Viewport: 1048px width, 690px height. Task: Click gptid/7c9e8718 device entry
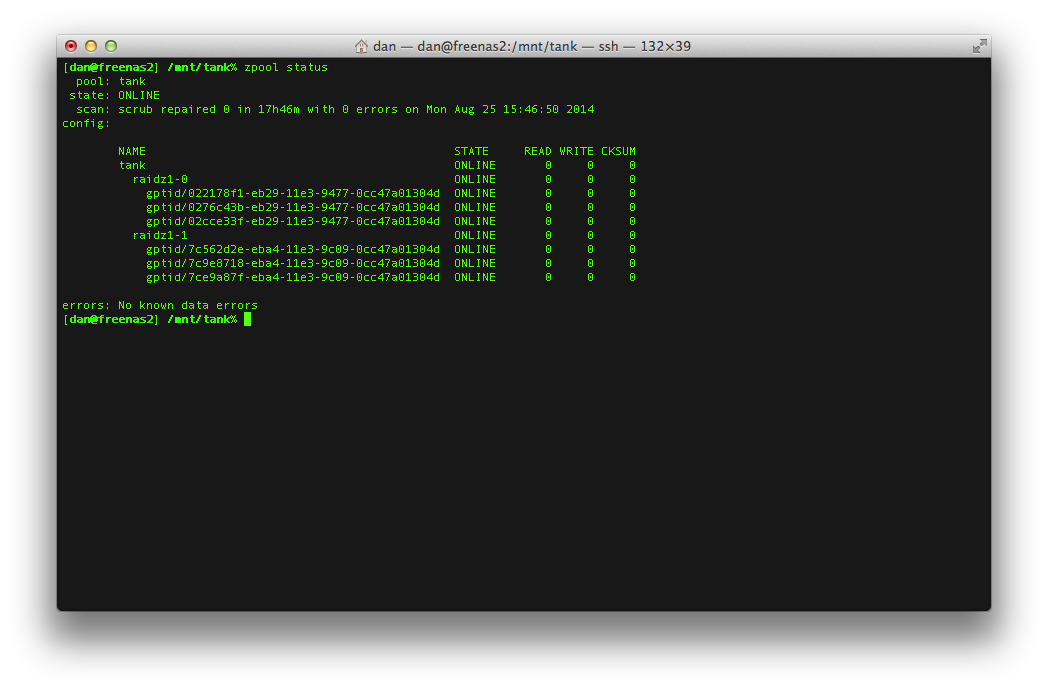click(x=293, y=264)
